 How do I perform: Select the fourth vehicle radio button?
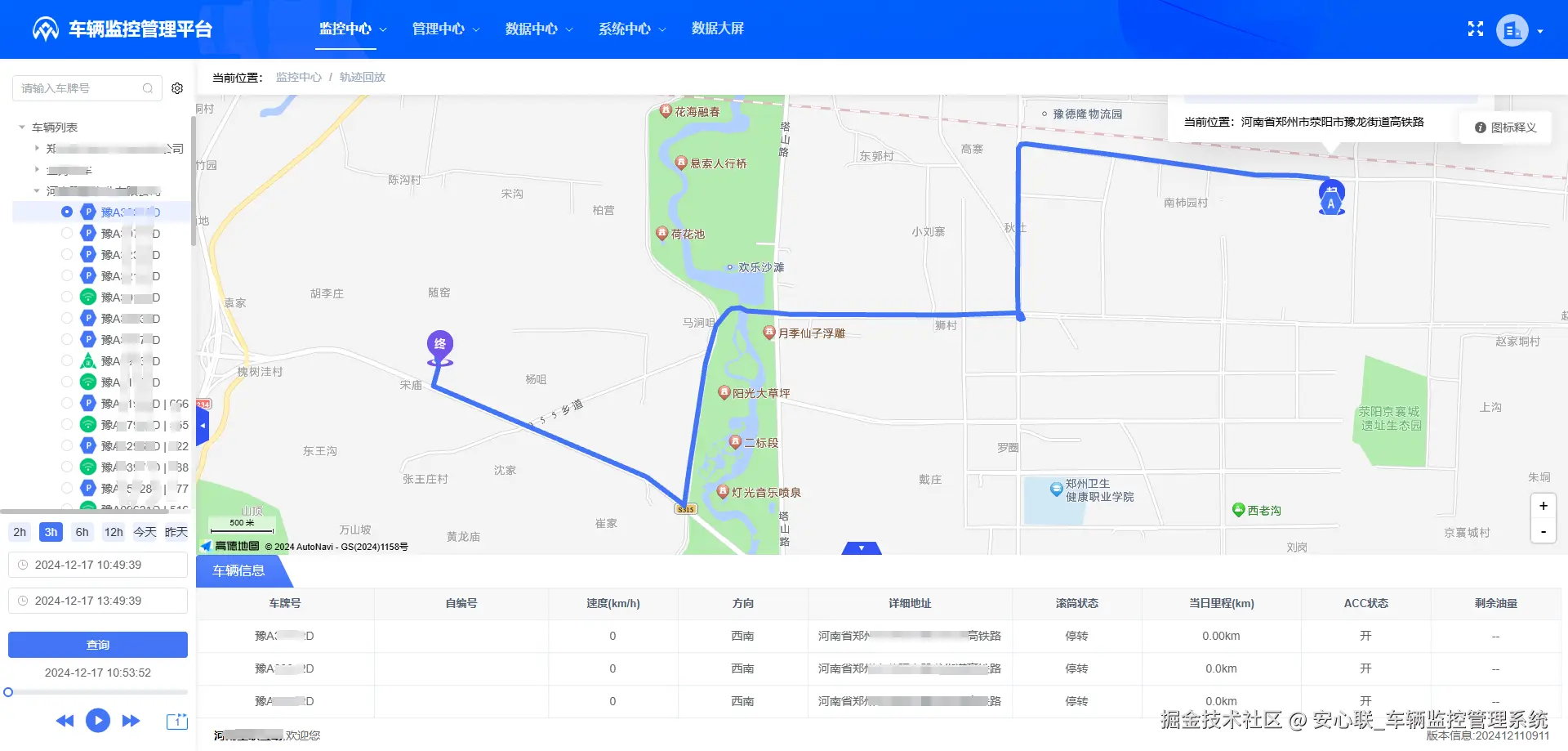click(x=67, y=275)
